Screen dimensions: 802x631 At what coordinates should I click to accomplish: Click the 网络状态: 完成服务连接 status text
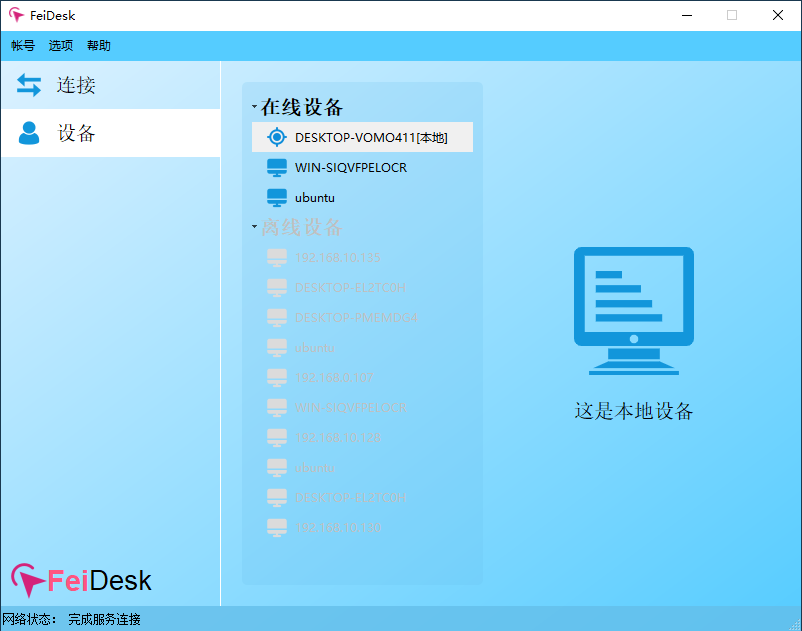(72, 619)
